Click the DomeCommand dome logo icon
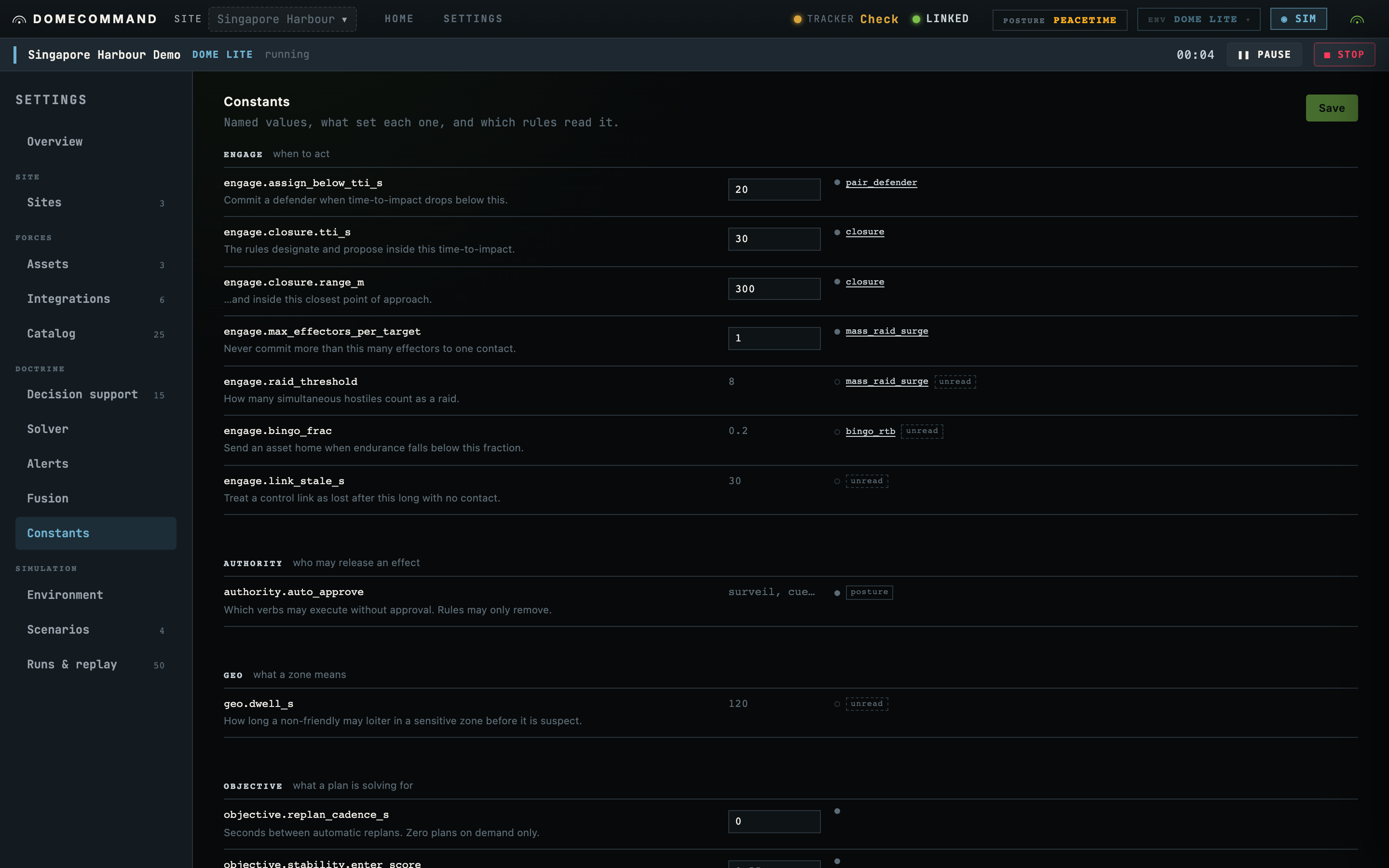Image resolution: width=1389 pixels, height=868 pixels. [x=19, y=19]
